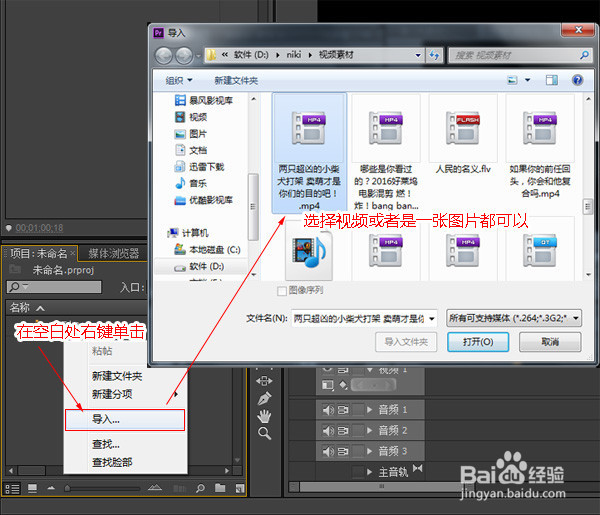Viewport: 600px width, 515px height.
Task: Click the 取消 button
Action: [550, 342]
